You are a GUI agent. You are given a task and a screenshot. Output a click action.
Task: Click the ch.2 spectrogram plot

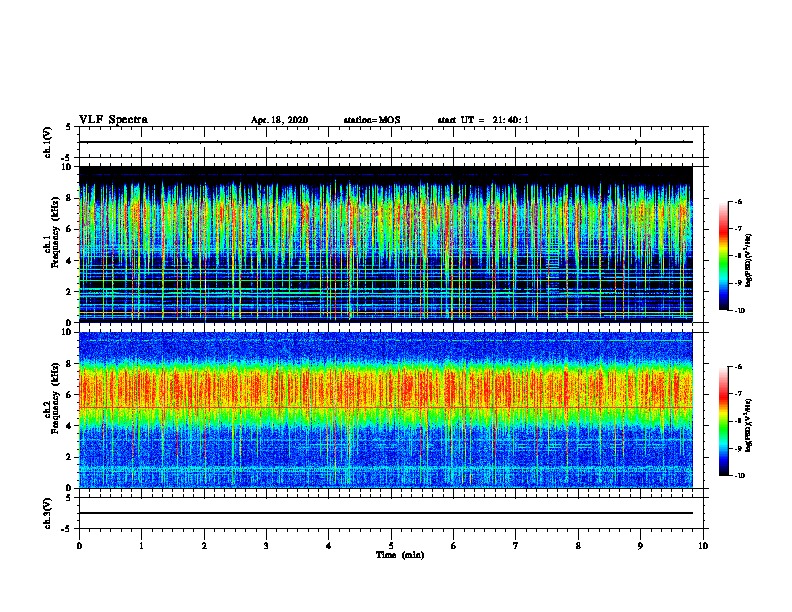(x=386, y=410)
